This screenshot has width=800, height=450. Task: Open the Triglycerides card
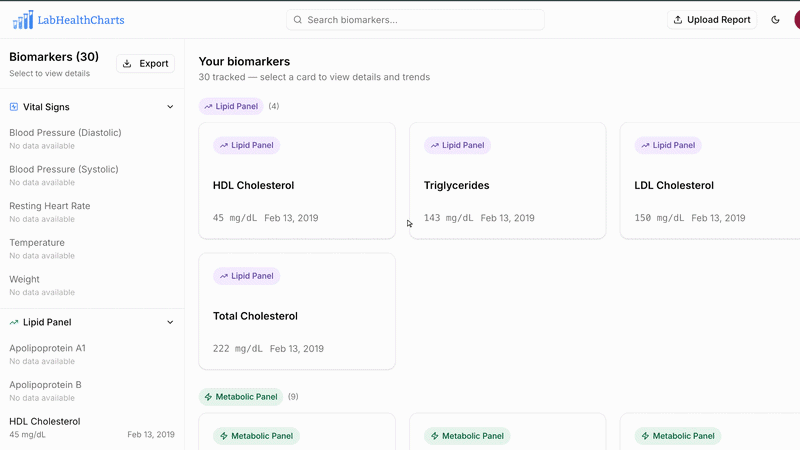click(x=508, y=181)
